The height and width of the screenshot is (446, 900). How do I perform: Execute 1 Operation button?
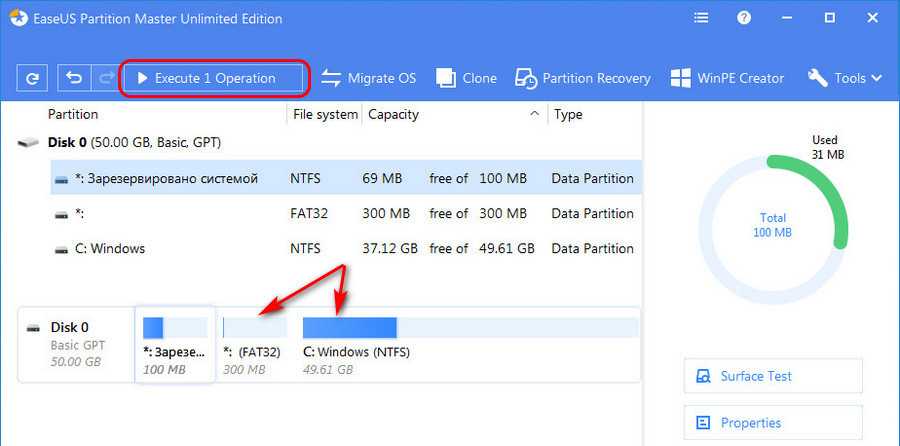pyautogui.click(x=214, y=78)
